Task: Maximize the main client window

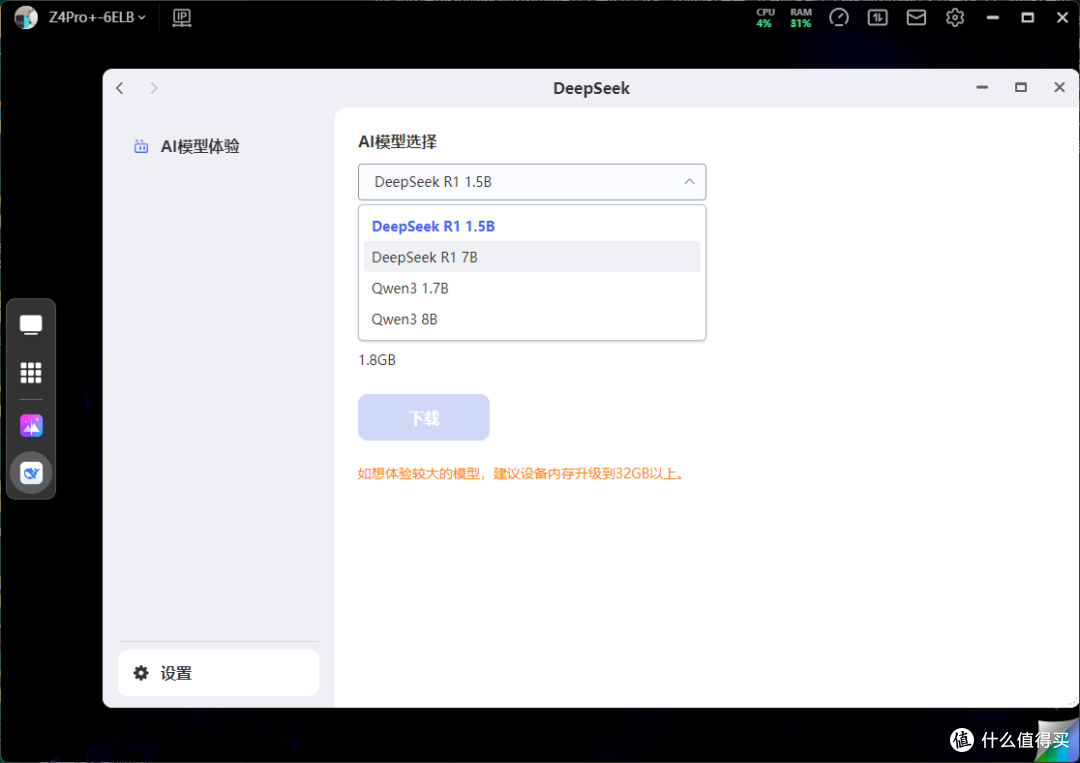Action: click(1028, 17)
